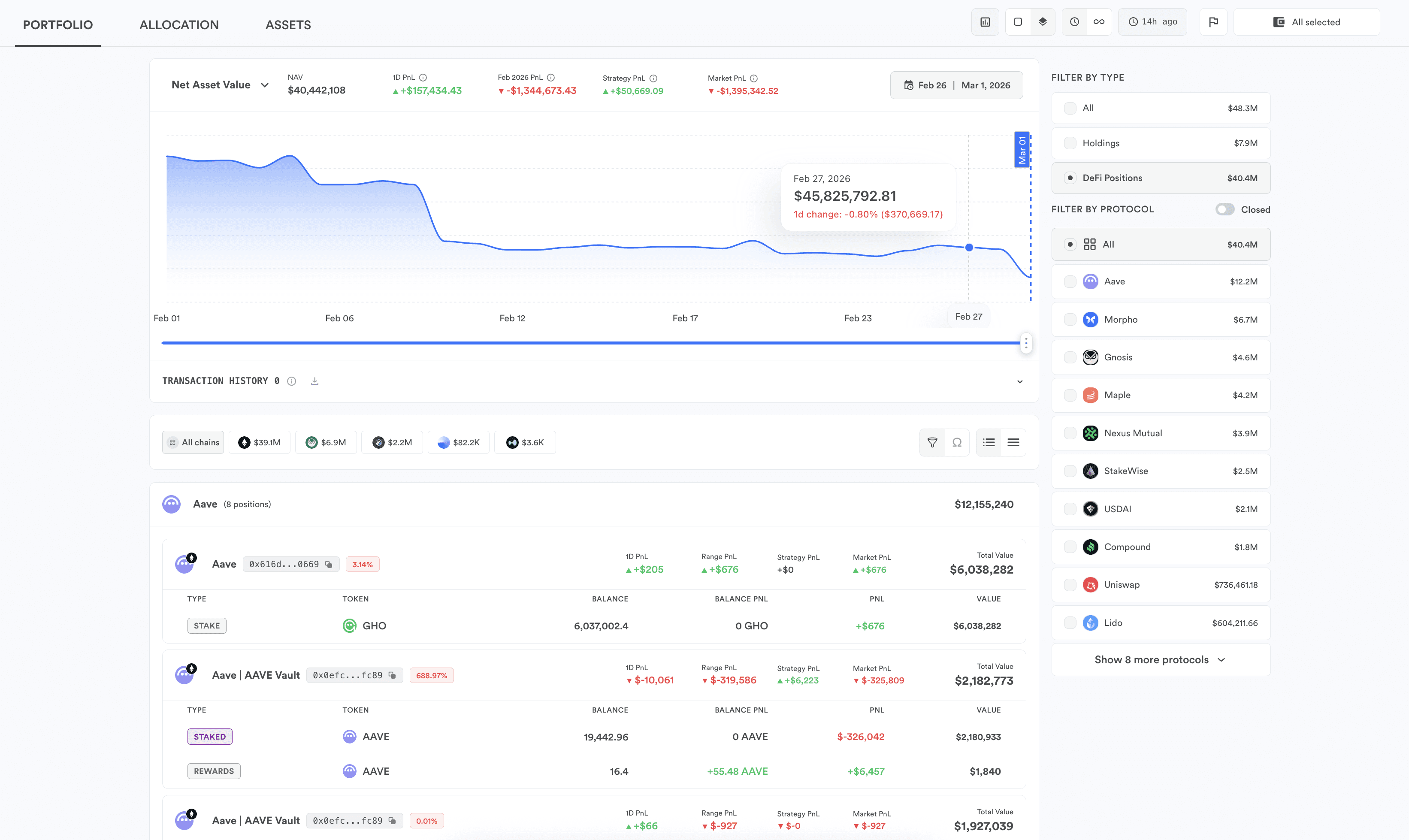
Task: Expand the Transaction History section
Action: tap(1019, 381)
